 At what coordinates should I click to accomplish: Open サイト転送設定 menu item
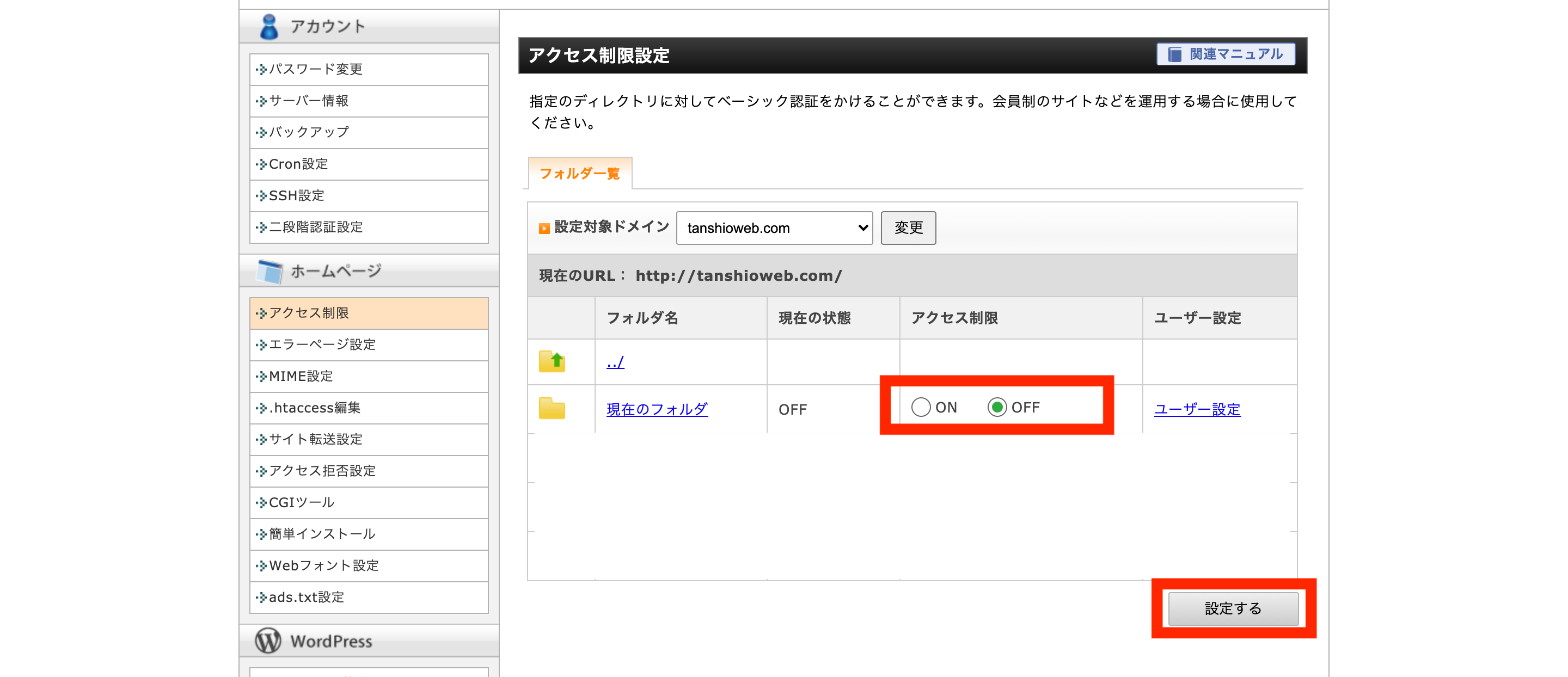369,440
